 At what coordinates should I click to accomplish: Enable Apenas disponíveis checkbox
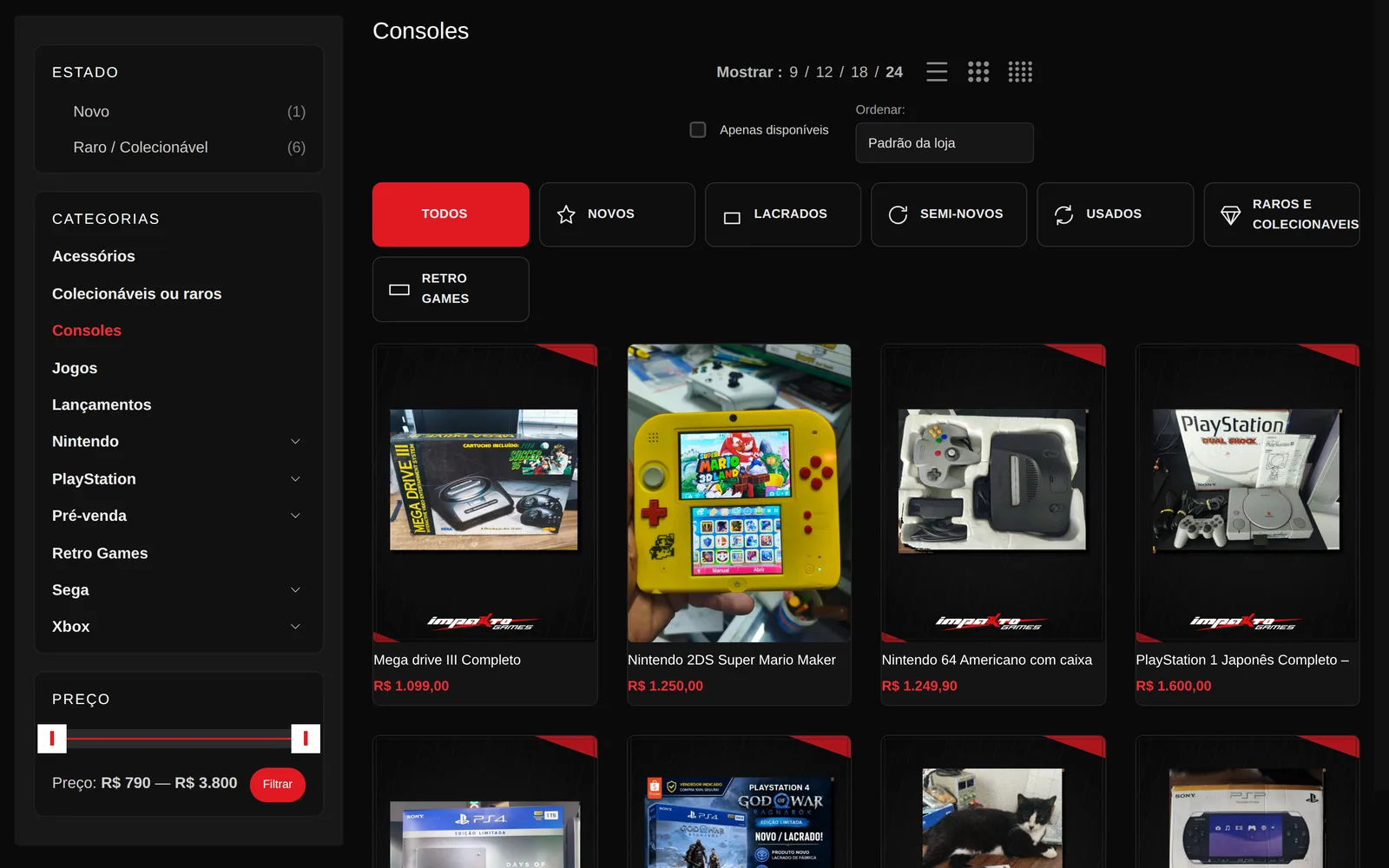click(x=698, y=129)
